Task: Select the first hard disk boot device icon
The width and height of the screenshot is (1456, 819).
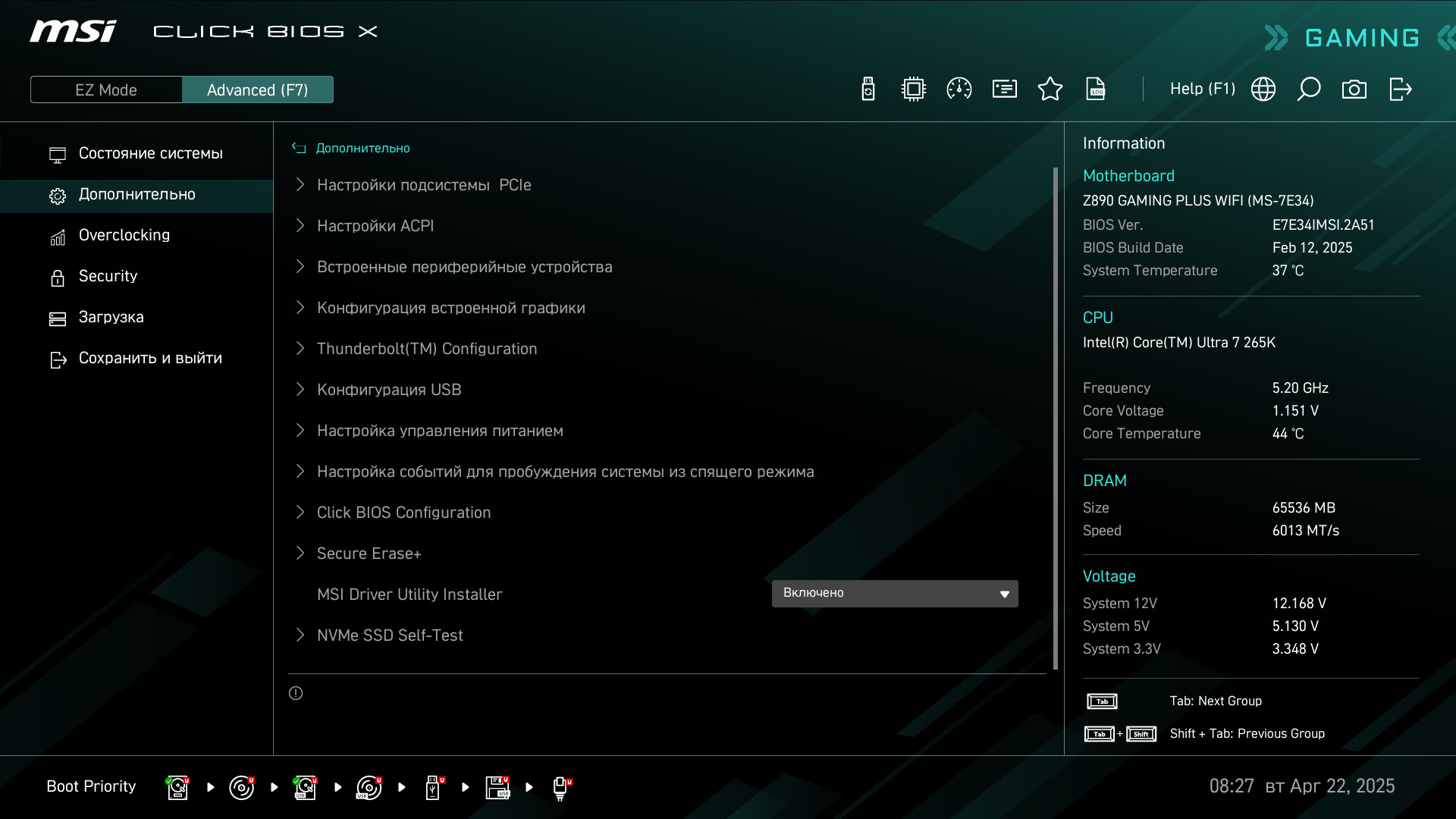Action: pyautogui.click(x=177, y=787)
